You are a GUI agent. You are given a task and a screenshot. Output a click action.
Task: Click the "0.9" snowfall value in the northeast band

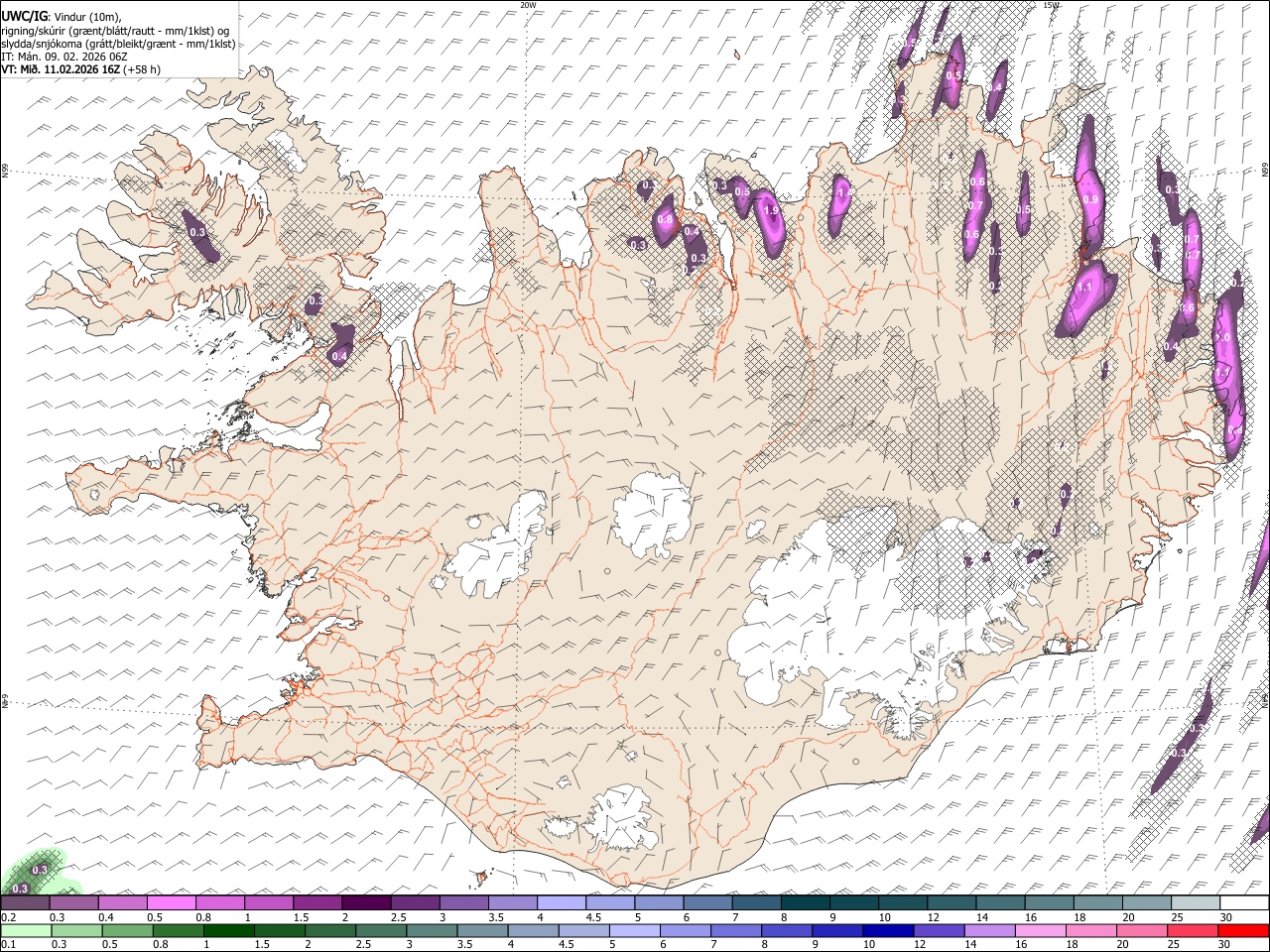click(x=1091, y=199)
